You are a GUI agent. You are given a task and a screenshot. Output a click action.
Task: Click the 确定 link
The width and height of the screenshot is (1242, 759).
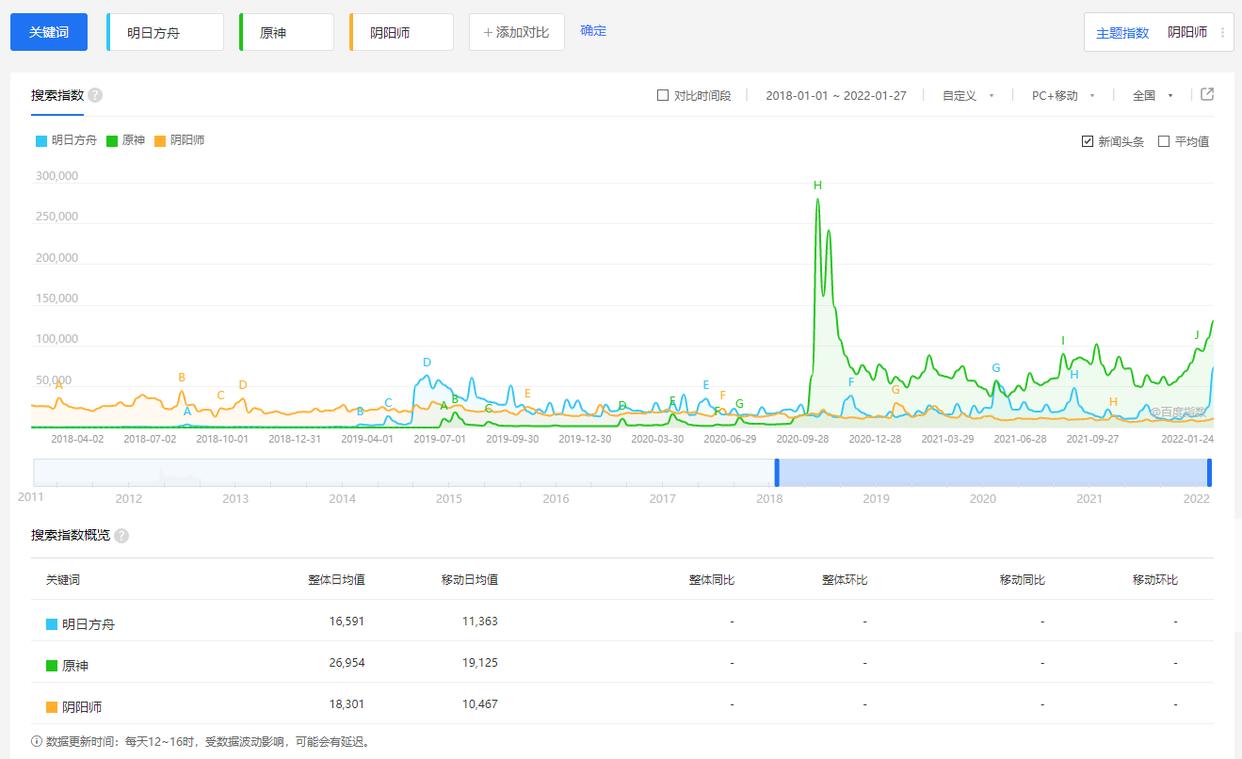click(593, 31)
